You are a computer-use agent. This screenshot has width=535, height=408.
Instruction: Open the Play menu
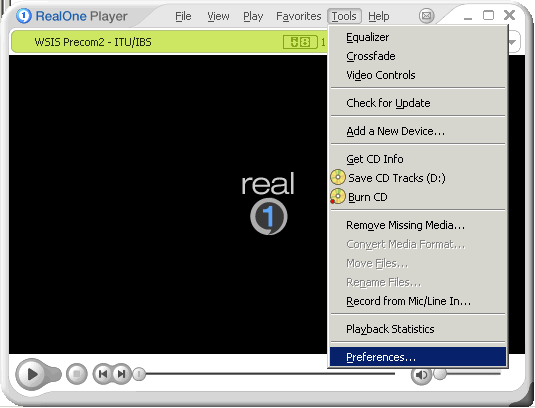[x=253, y=16]
